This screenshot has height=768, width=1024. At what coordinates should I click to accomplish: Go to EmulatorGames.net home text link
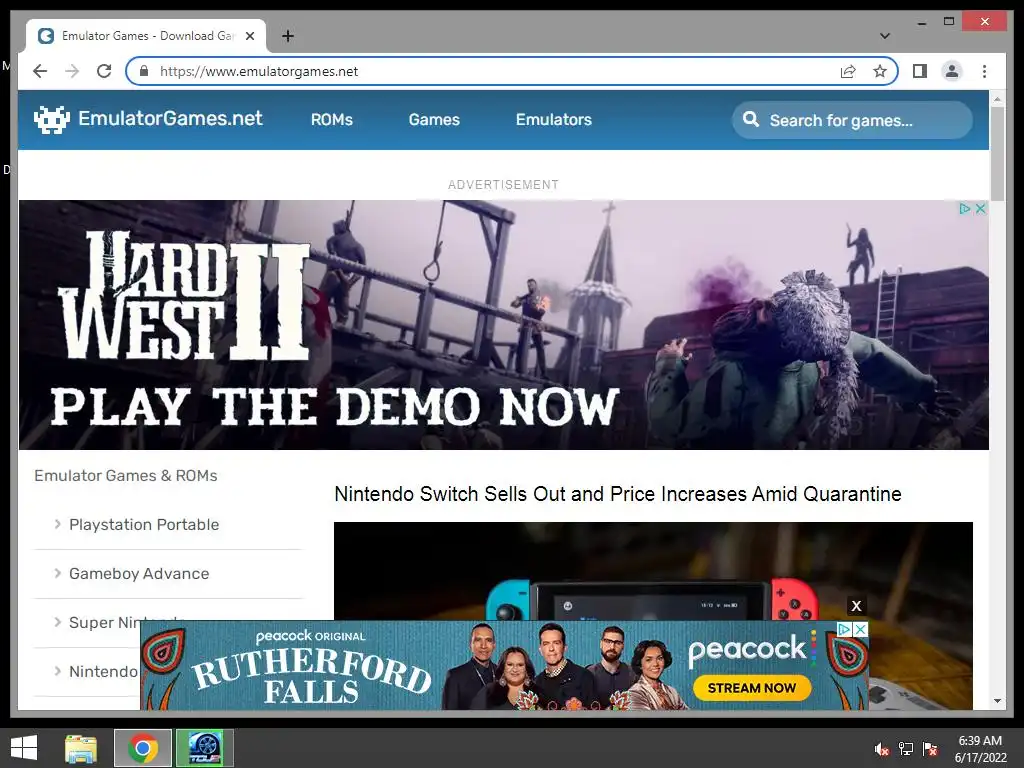(170, 118)
